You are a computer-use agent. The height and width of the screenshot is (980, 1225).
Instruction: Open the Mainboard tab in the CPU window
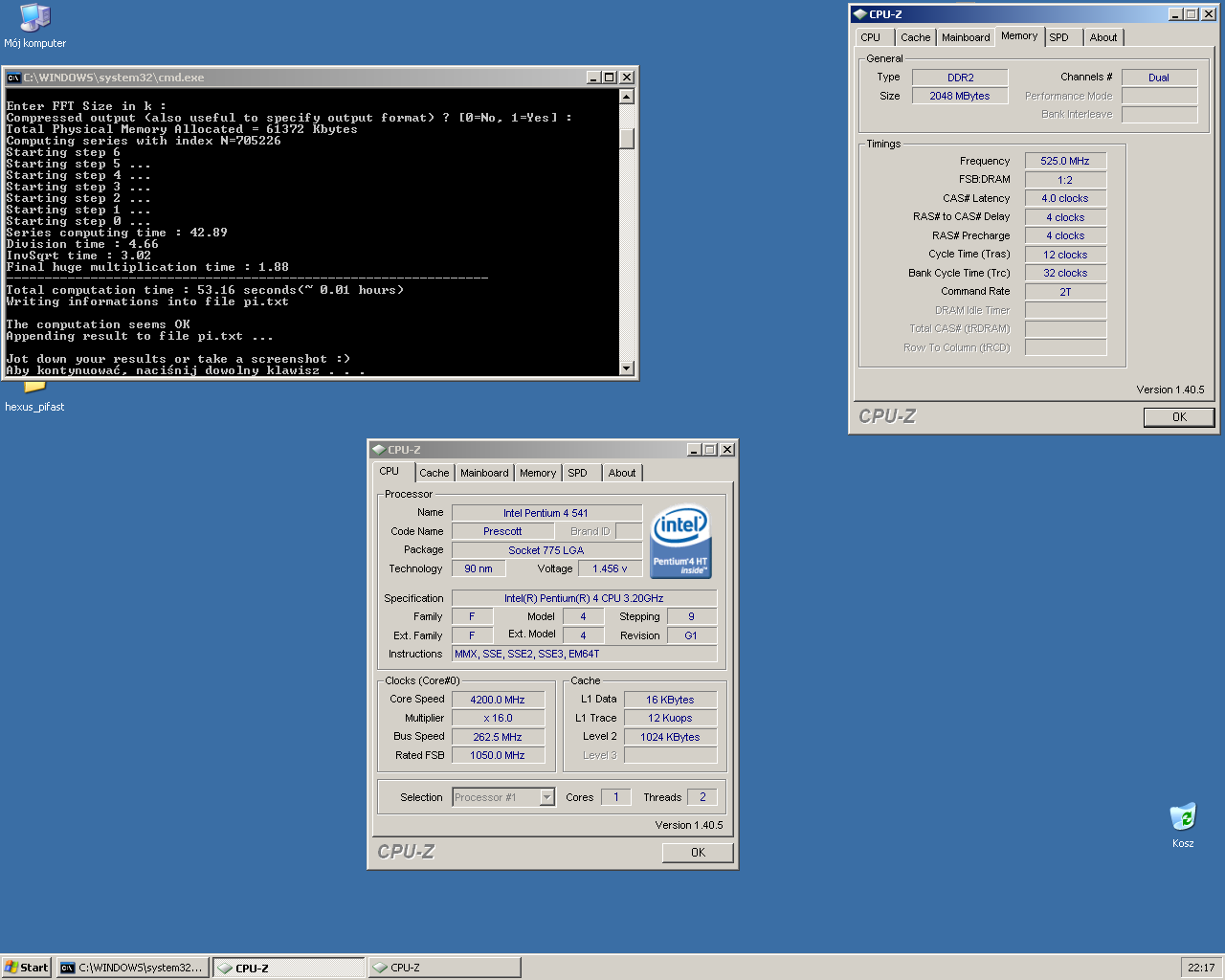[x=484, y=473]
